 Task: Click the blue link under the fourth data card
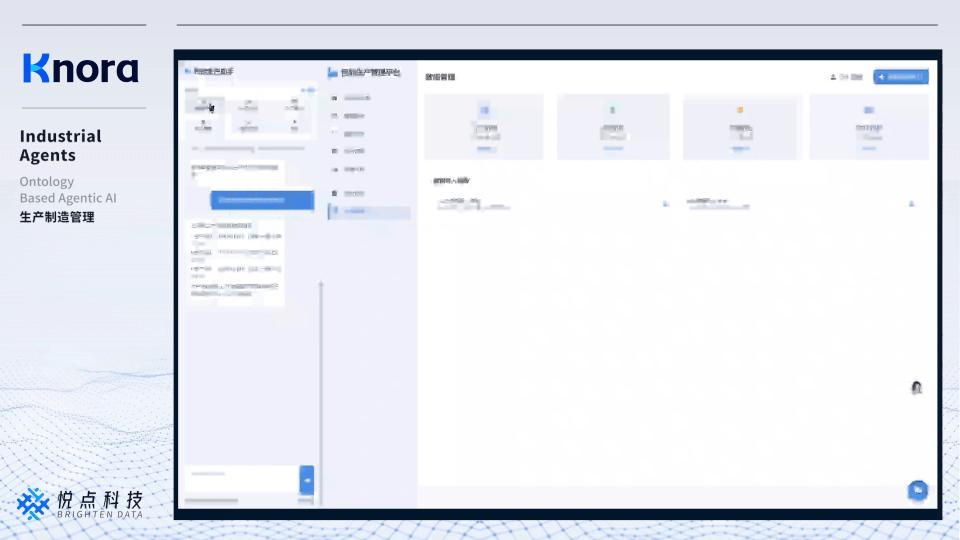click(868, 149)
